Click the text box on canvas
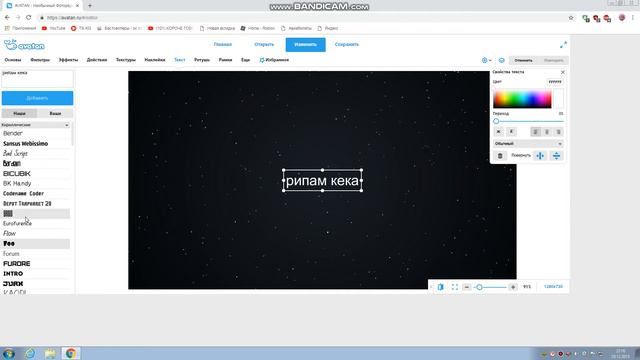 [322, 180]
